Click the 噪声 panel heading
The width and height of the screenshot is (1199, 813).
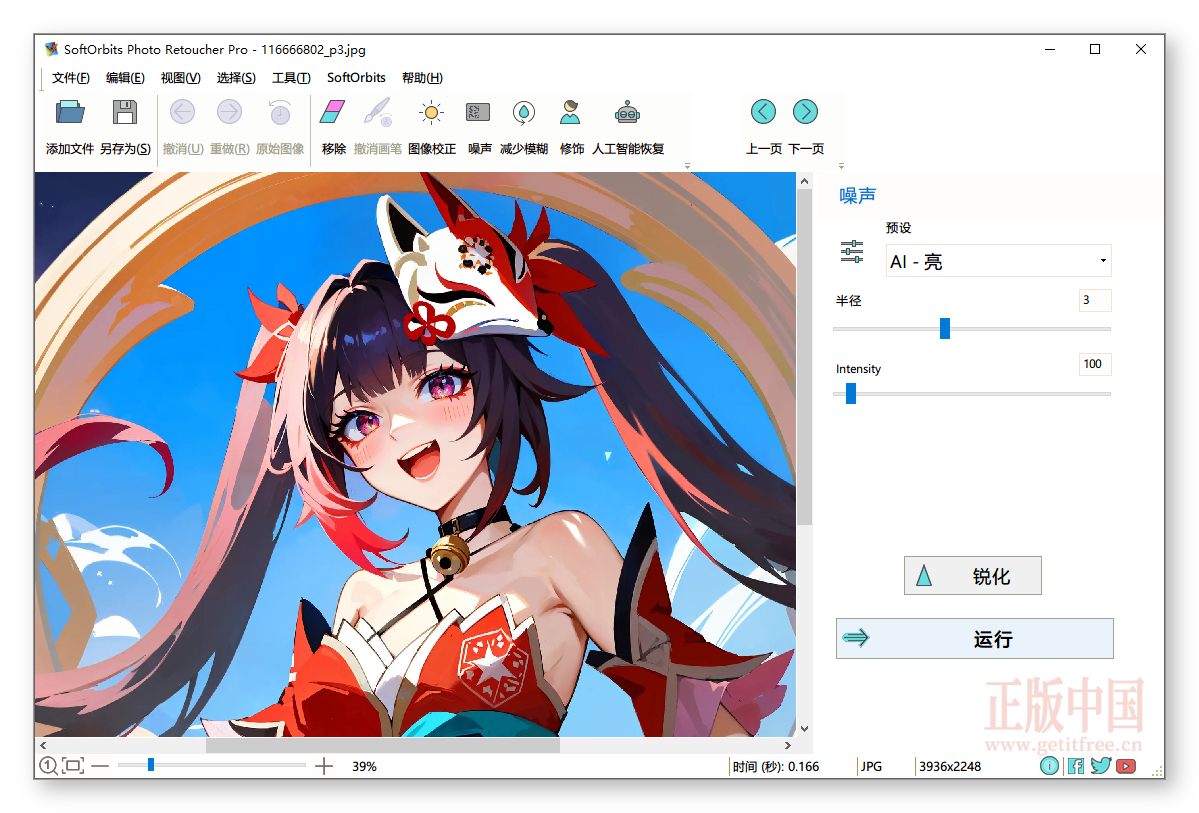point(857,196)
